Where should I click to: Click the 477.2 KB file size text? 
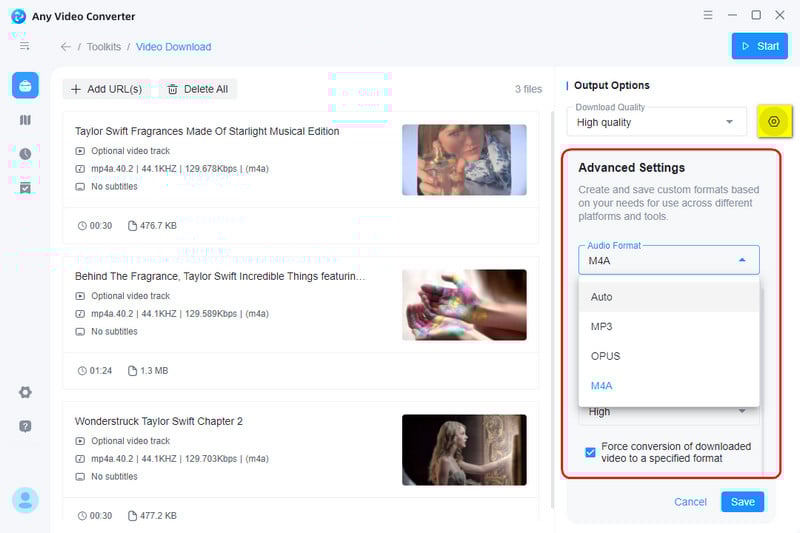point(158,516)
